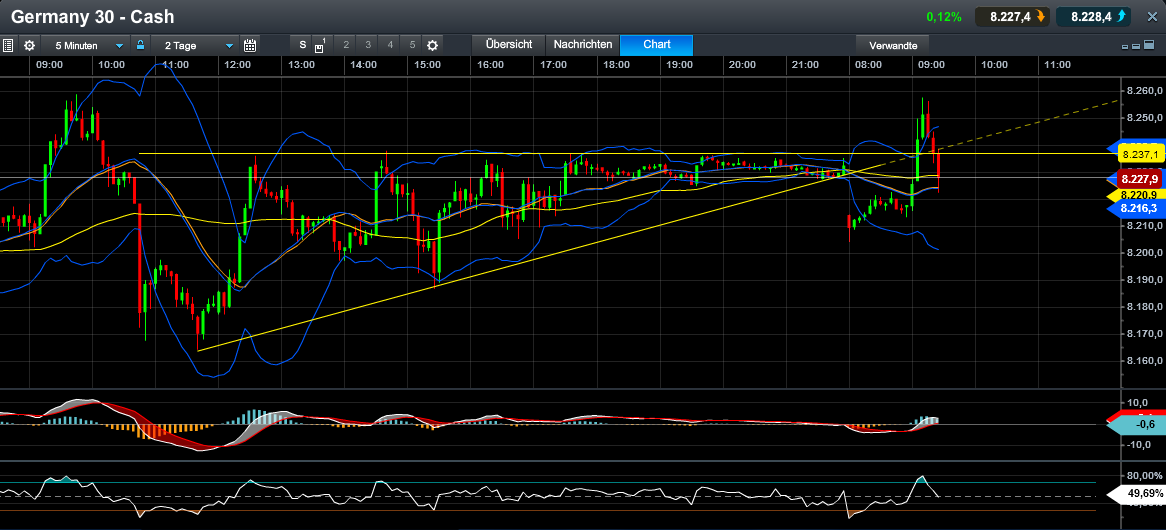Click the 08:00 time axis label

(x=869, y=65)
